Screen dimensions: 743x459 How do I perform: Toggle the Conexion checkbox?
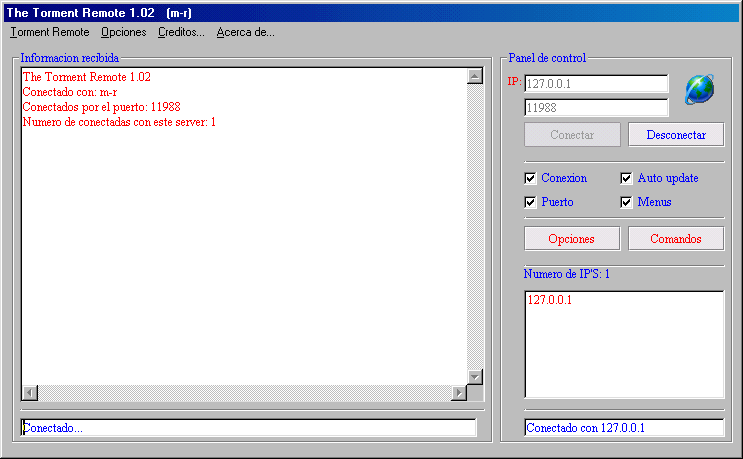click(x=531, y=179)
